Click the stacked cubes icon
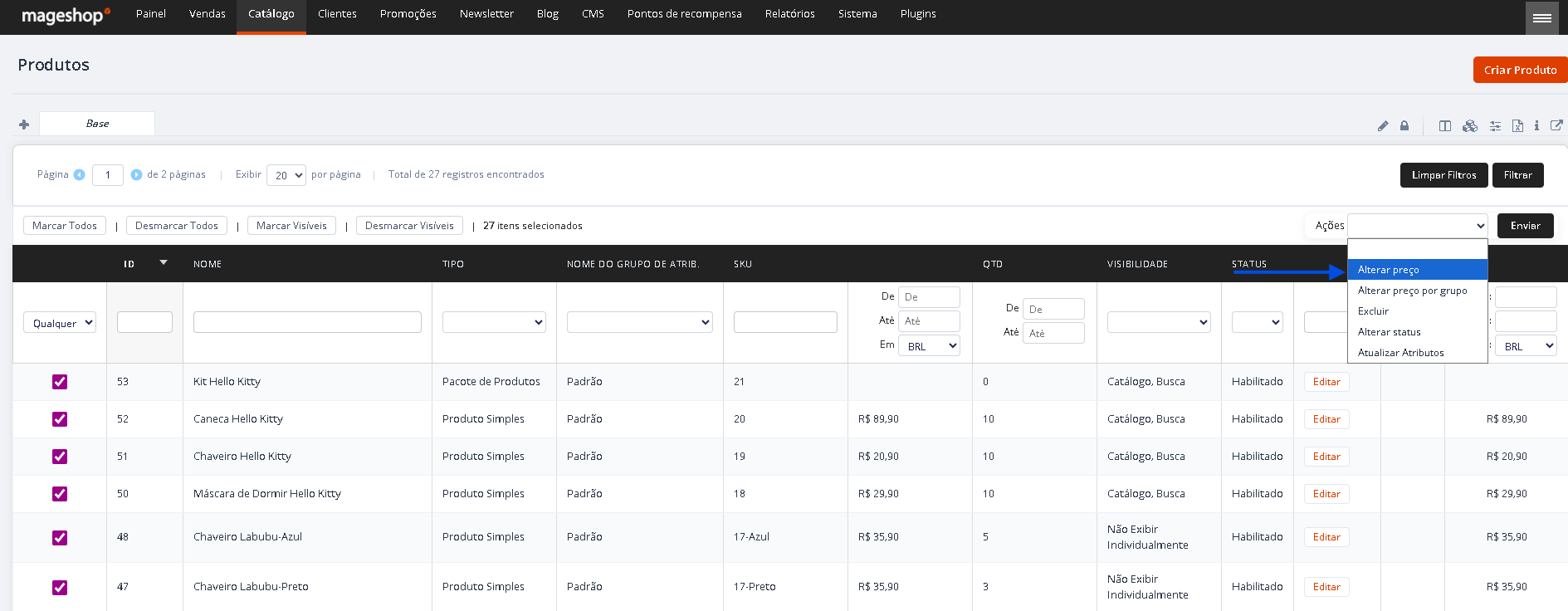This screenshot has width=1568, height=611. [1470, 126]
